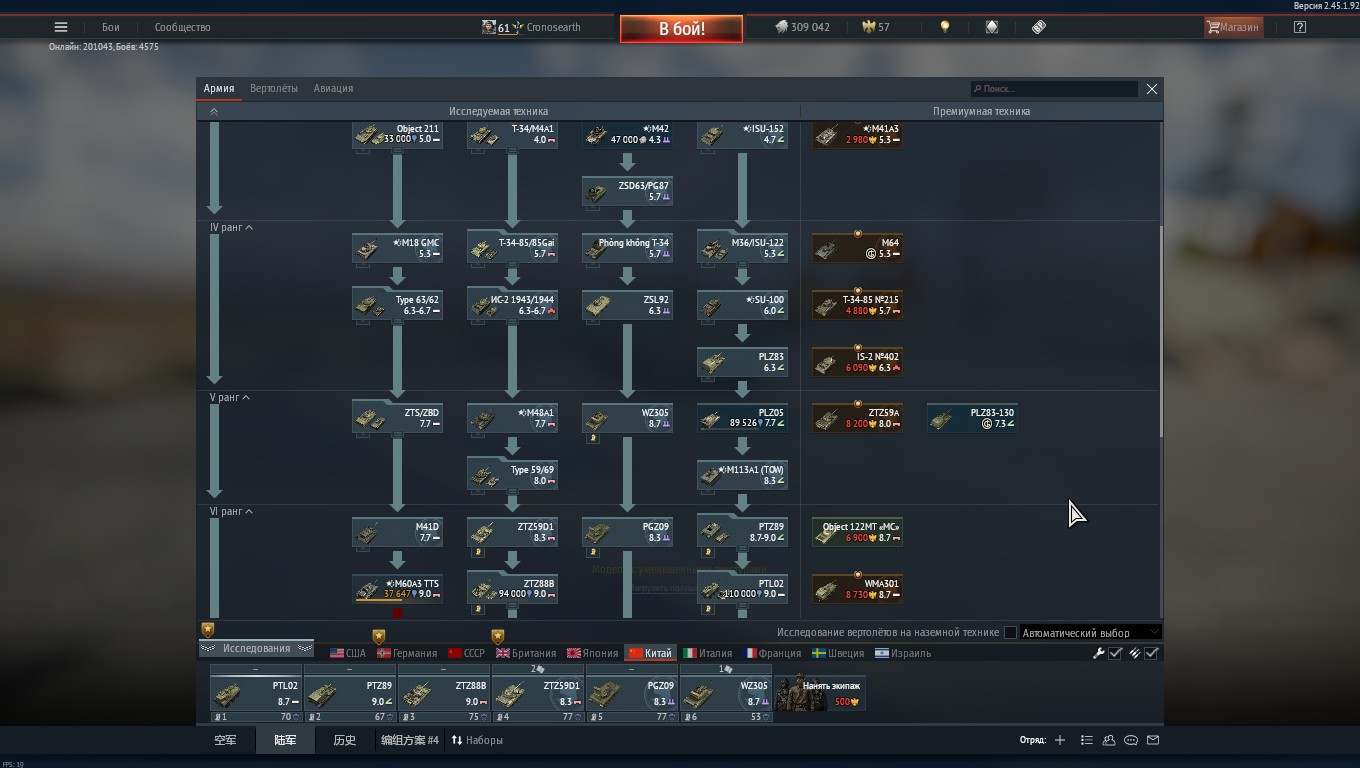Click the research tree vertical scrollbar

[1161, 330]
